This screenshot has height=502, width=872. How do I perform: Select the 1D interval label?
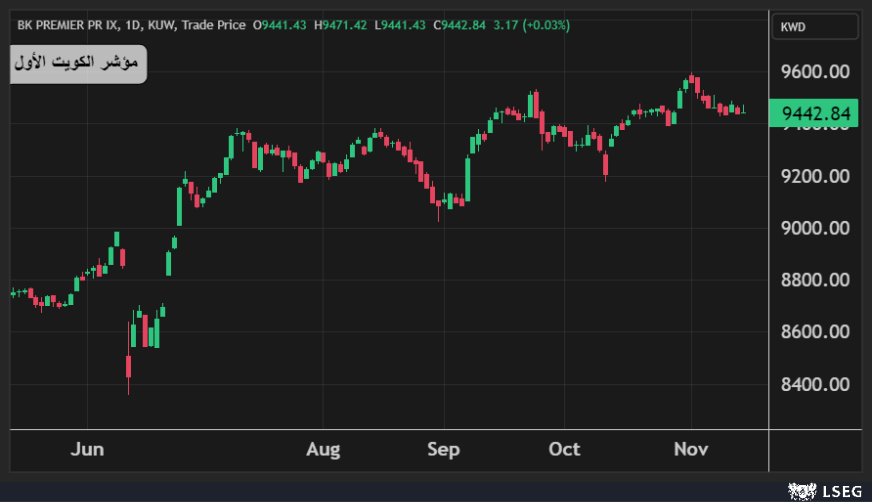138,24
